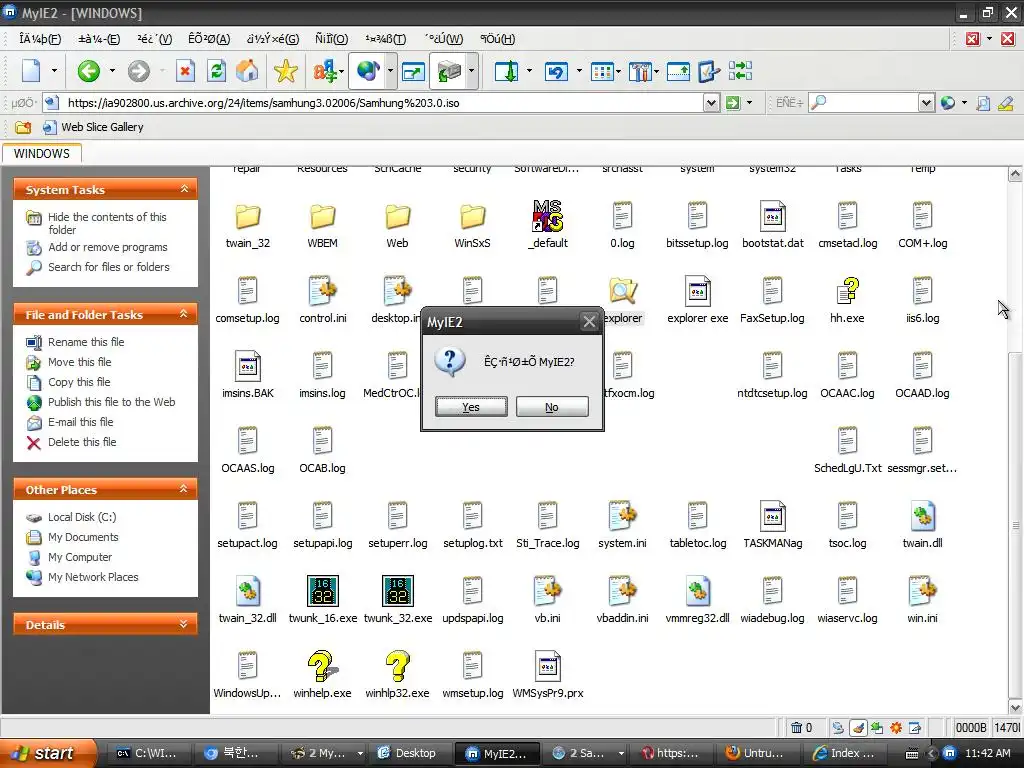This screenshot has height=768, width=1024.
Task: Click No in the MyIE2 dialog
Action: pyautogui.click(x=552, y=407)
